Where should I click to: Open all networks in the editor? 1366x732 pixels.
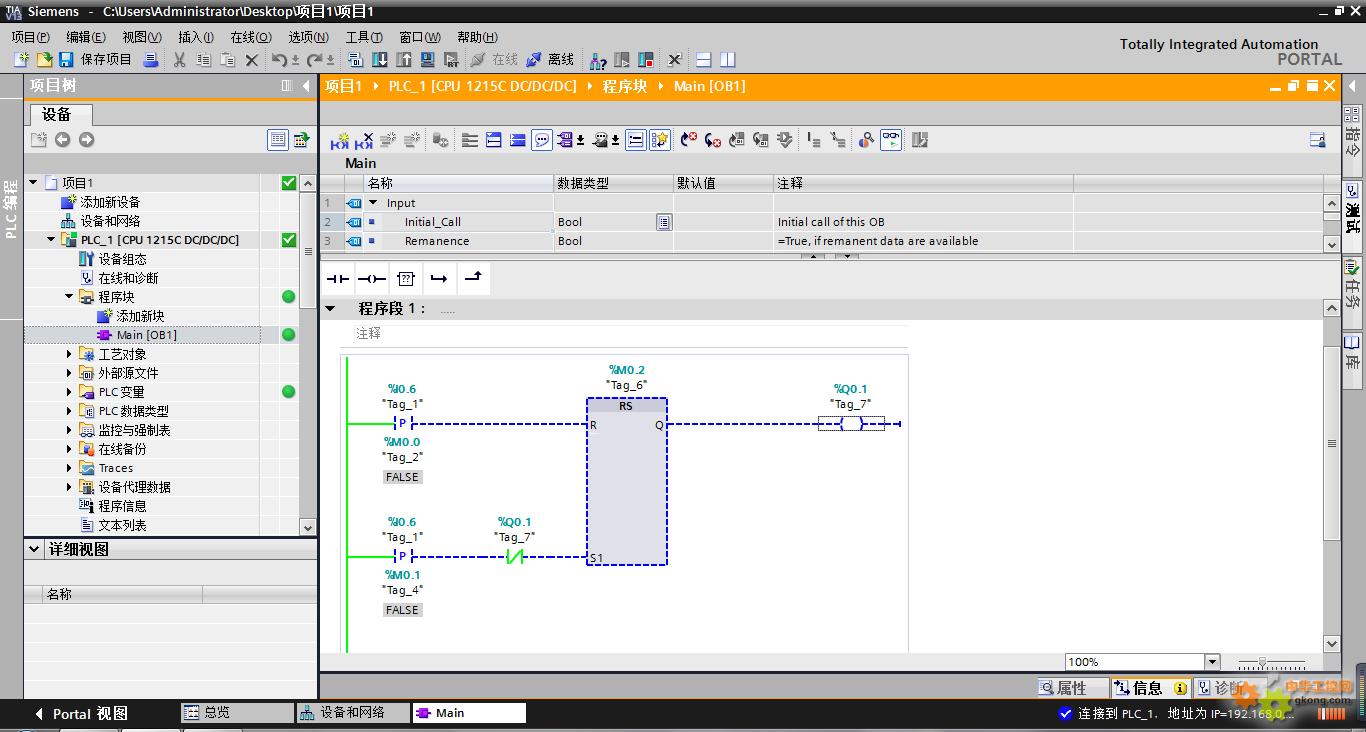(494, 140)
